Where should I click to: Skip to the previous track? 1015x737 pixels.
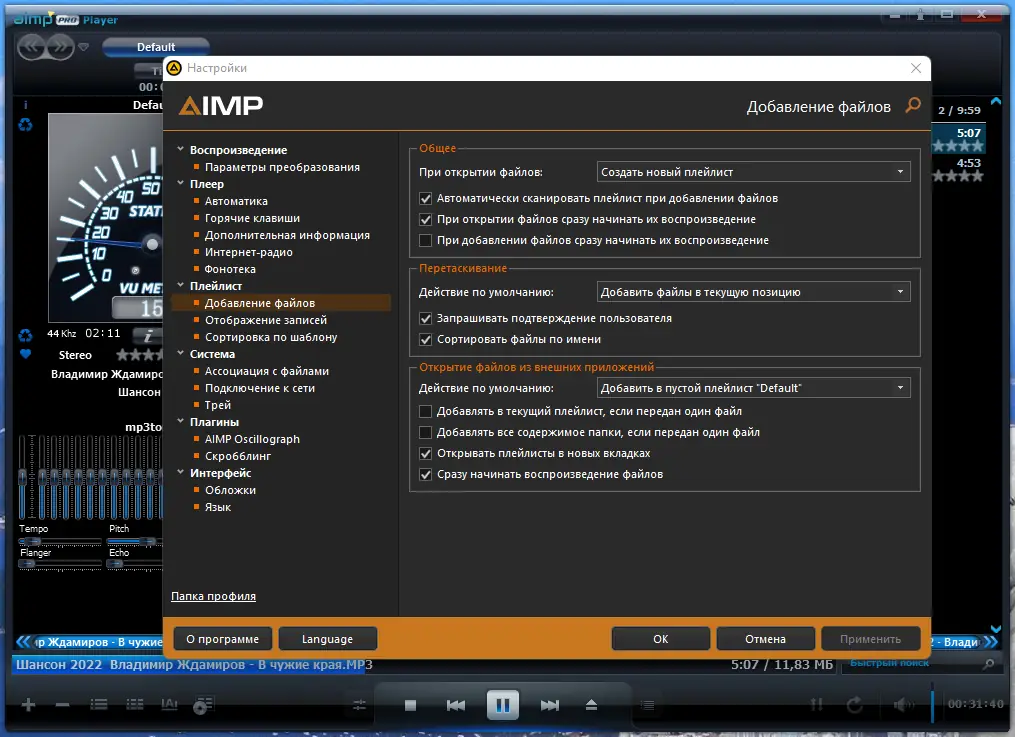pyautogui.click(x=456, y=705)
